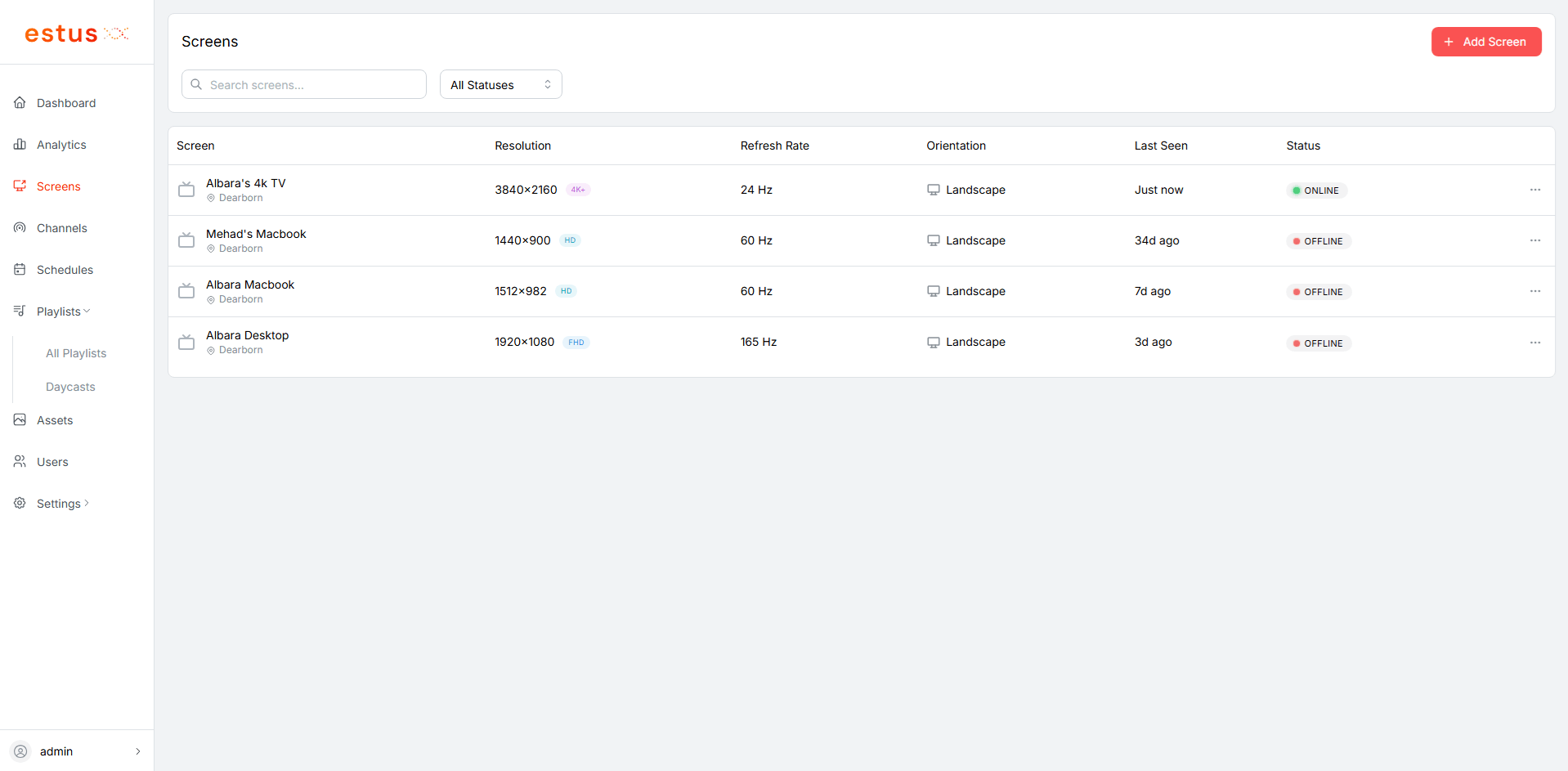
Task: Click the 7d ago last seen value
Action: tap(1153, 291)
